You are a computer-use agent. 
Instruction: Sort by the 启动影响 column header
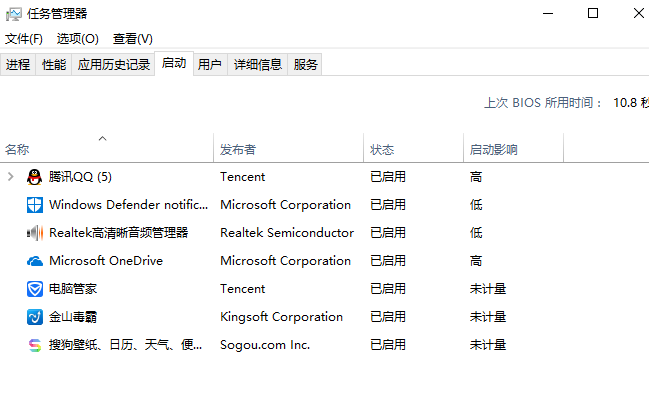[493, 150]
